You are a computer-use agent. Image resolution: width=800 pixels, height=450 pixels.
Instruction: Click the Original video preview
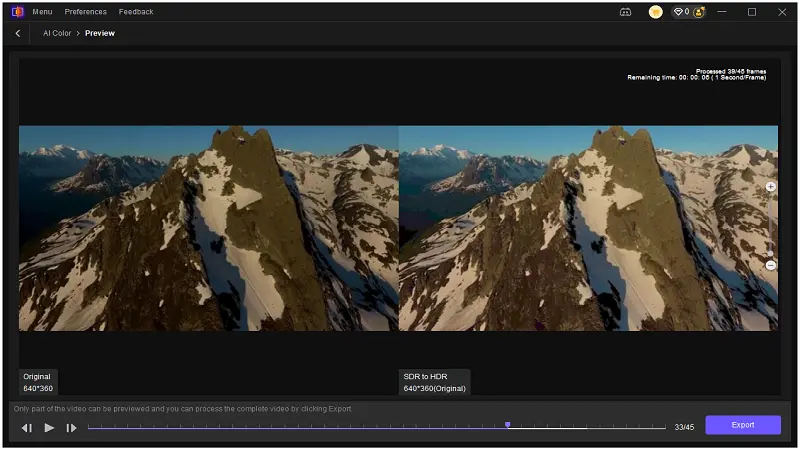point(208,228)
